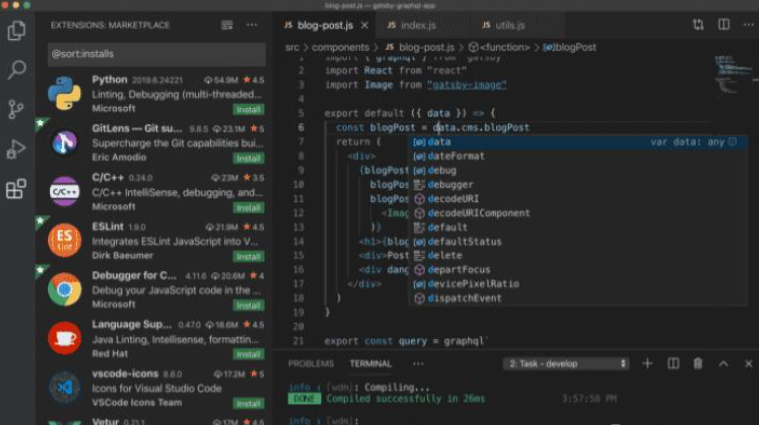Follow the "gatsby-image" import link
Screen dimensions: 759x425
coord(467,85)
